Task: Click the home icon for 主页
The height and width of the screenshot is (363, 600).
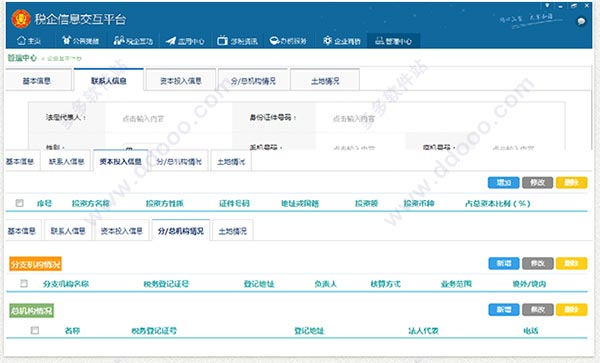Action: 22,40
